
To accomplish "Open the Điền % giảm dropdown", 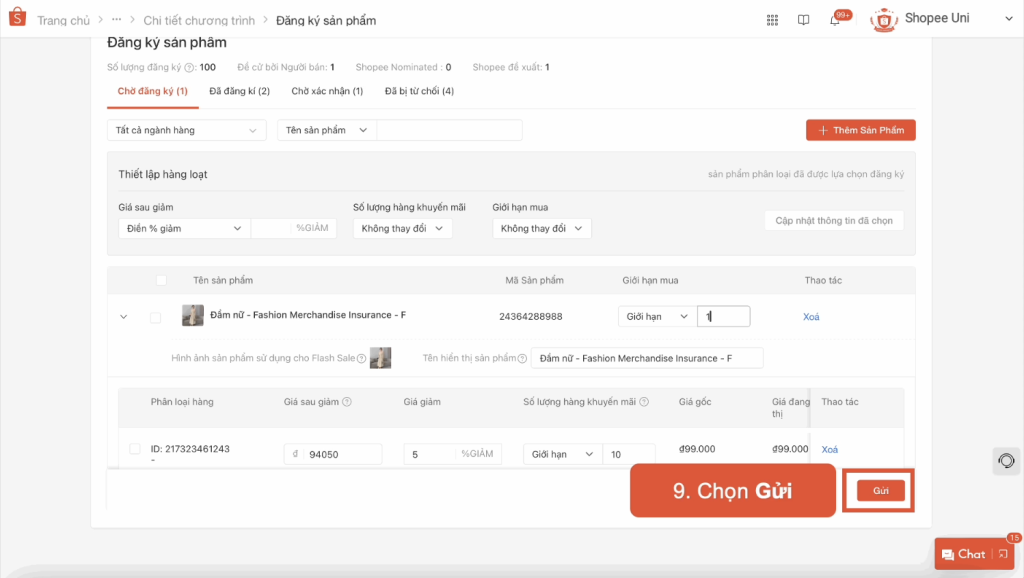I will (184, 228).
